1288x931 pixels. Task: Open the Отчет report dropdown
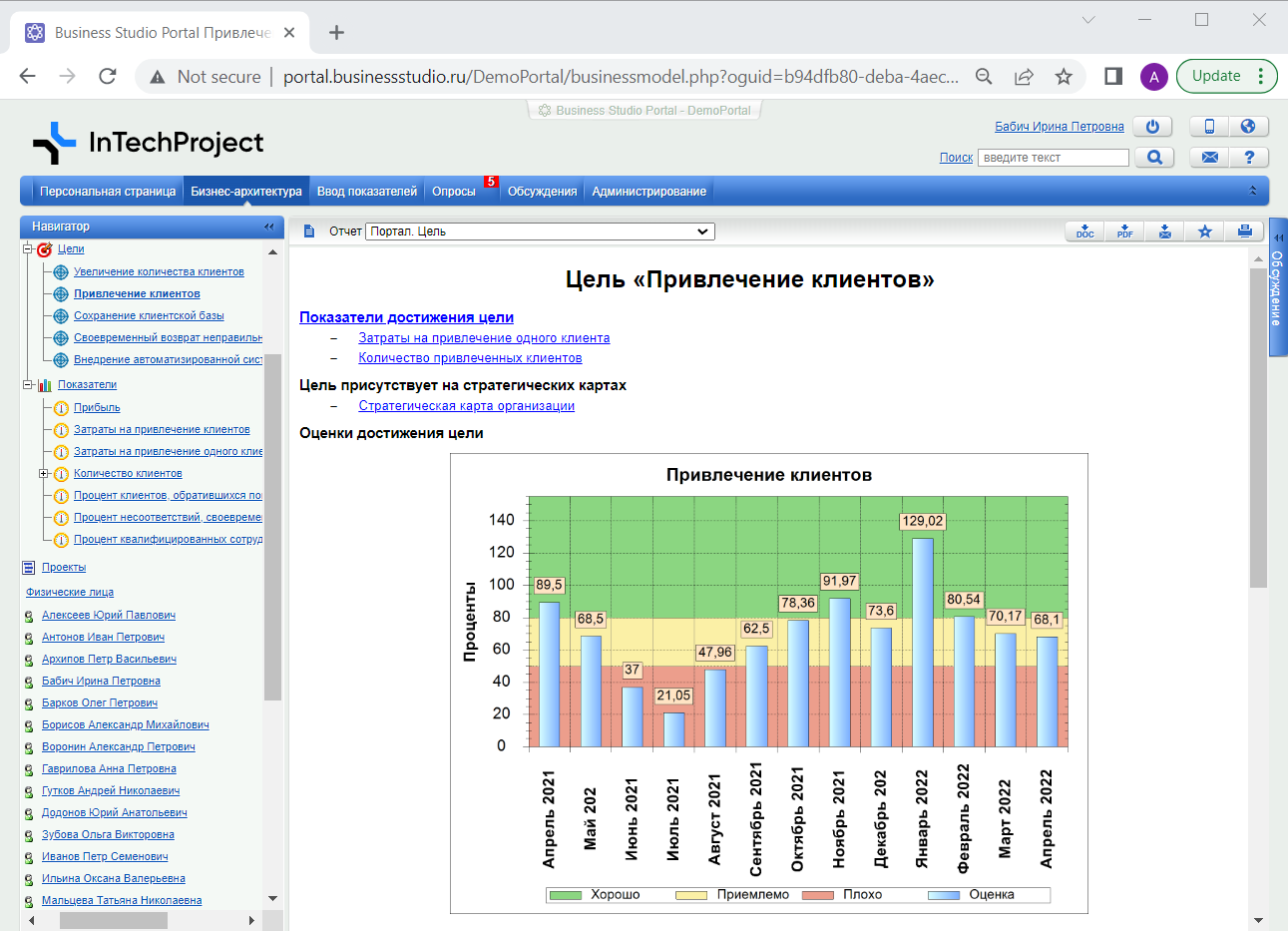tap(541, 232)
